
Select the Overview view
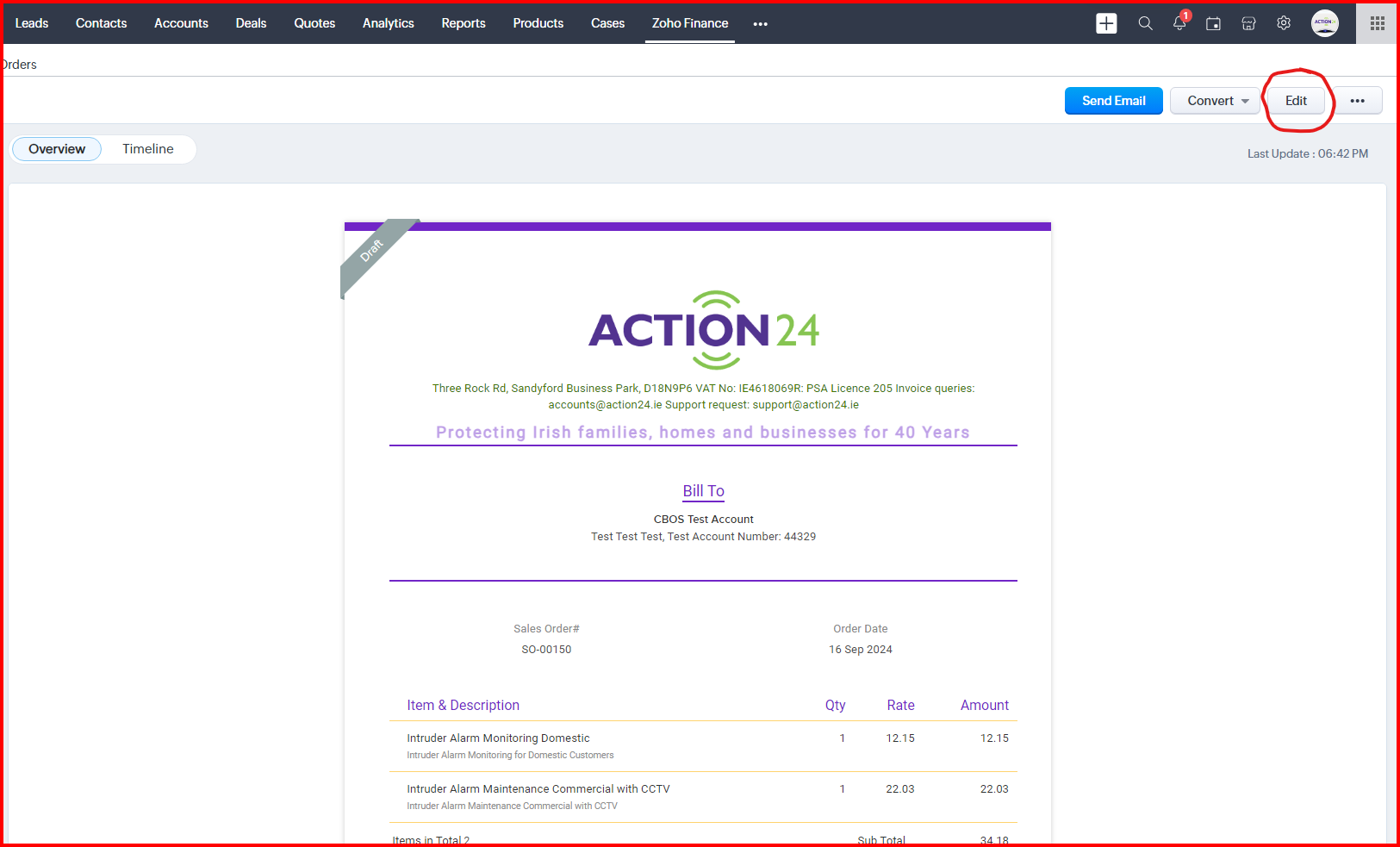(x=57, y=149)
